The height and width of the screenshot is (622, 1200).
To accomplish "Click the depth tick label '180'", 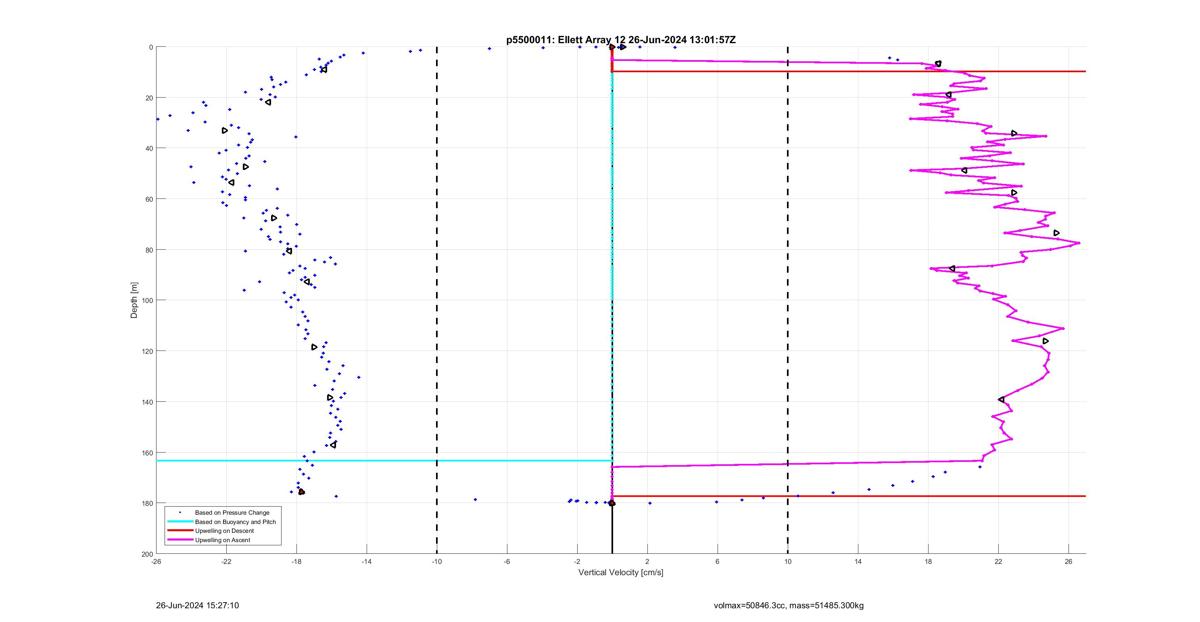I will (146, 503).
